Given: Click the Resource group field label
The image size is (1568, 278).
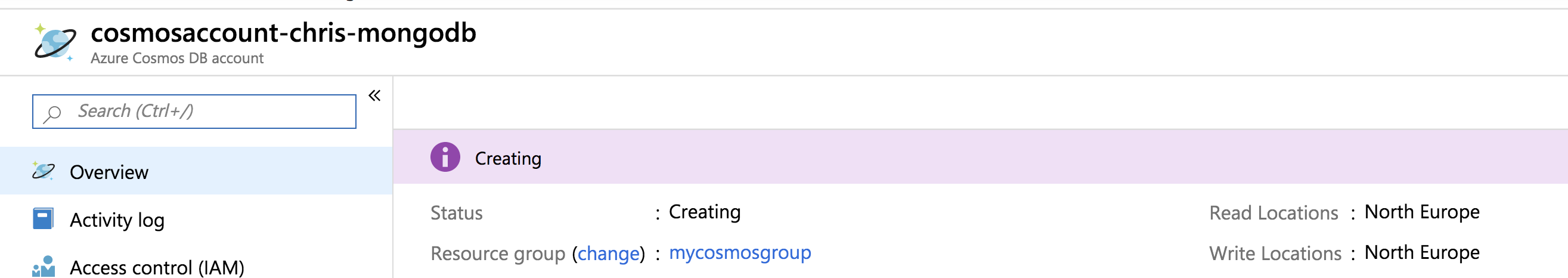Looking at the screenshot, I should 497,253.
